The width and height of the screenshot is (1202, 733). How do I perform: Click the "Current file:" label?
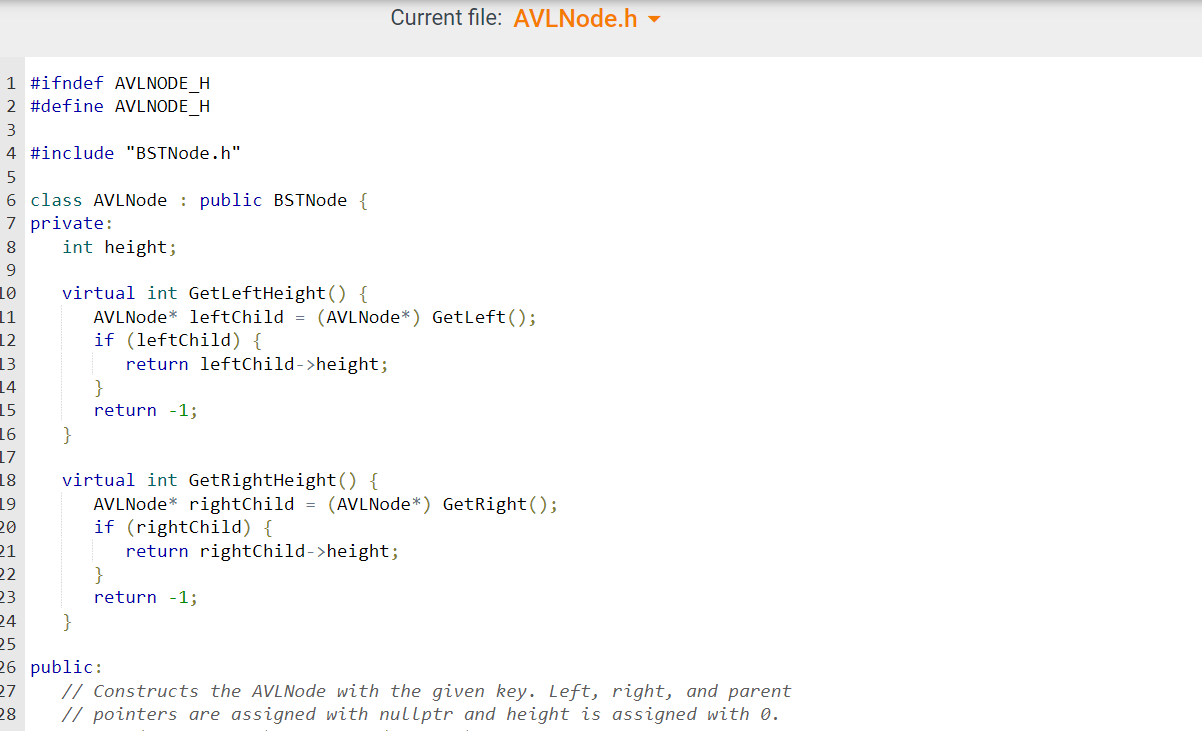pos(446,17)
